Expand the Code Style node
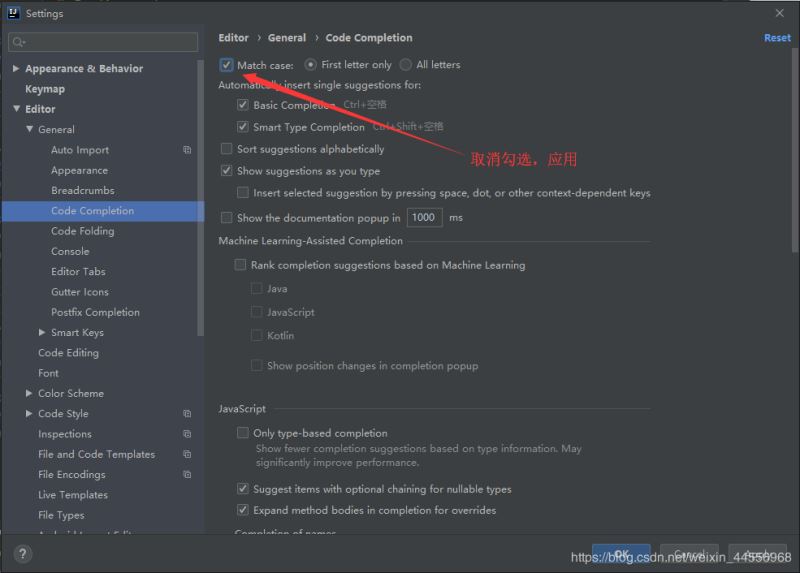This screenshot has width=800, height=573. (29, 414)
